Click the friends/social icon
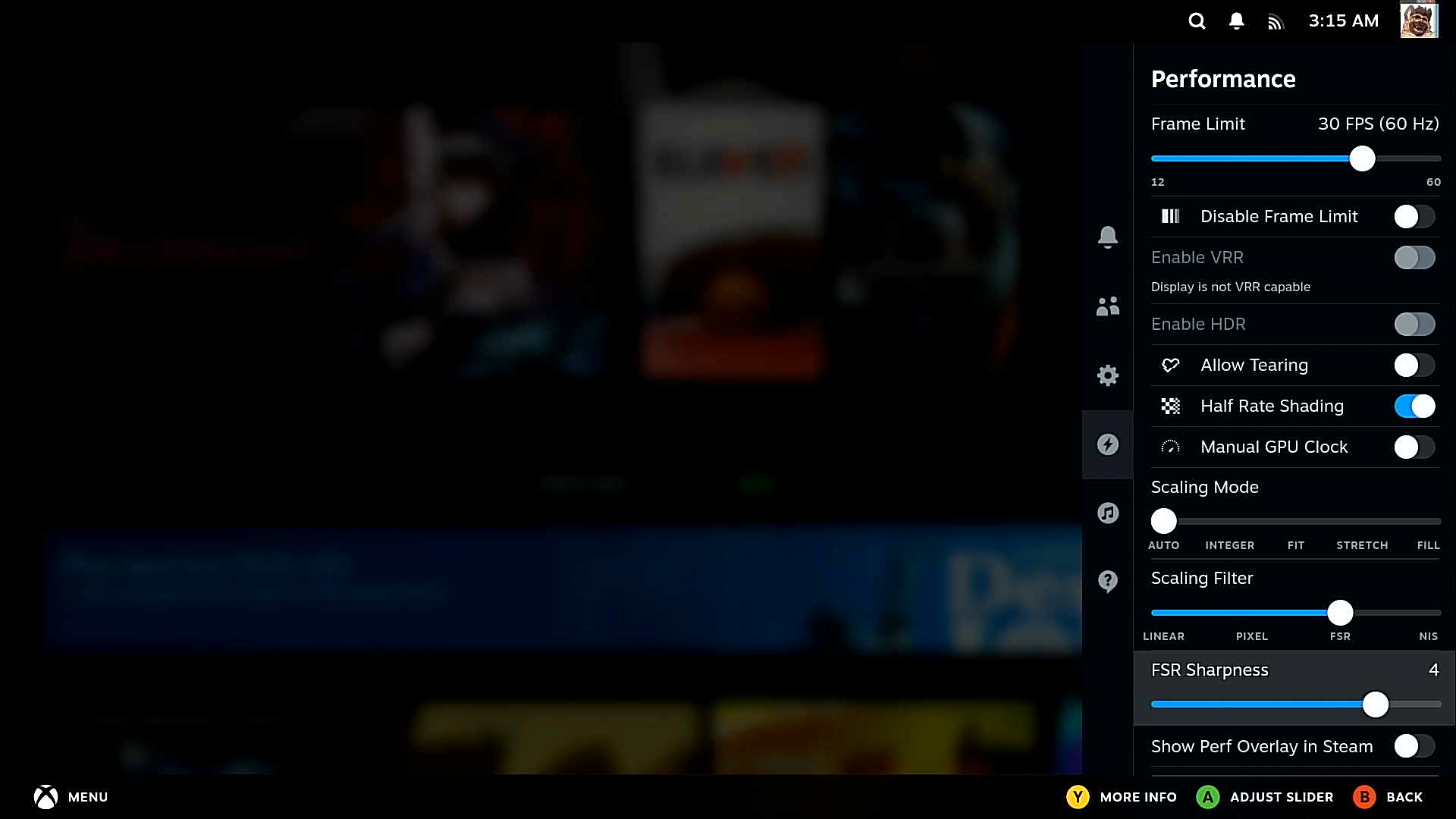The height and width of the screenshot is (819, 1456). 1108,306
